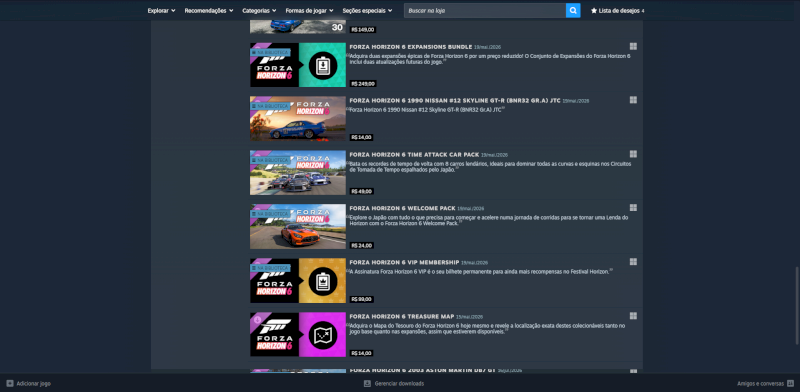Click the Time Attack Car Pack thumbnail
800x392 pixels.
click(x=297, y=173)
